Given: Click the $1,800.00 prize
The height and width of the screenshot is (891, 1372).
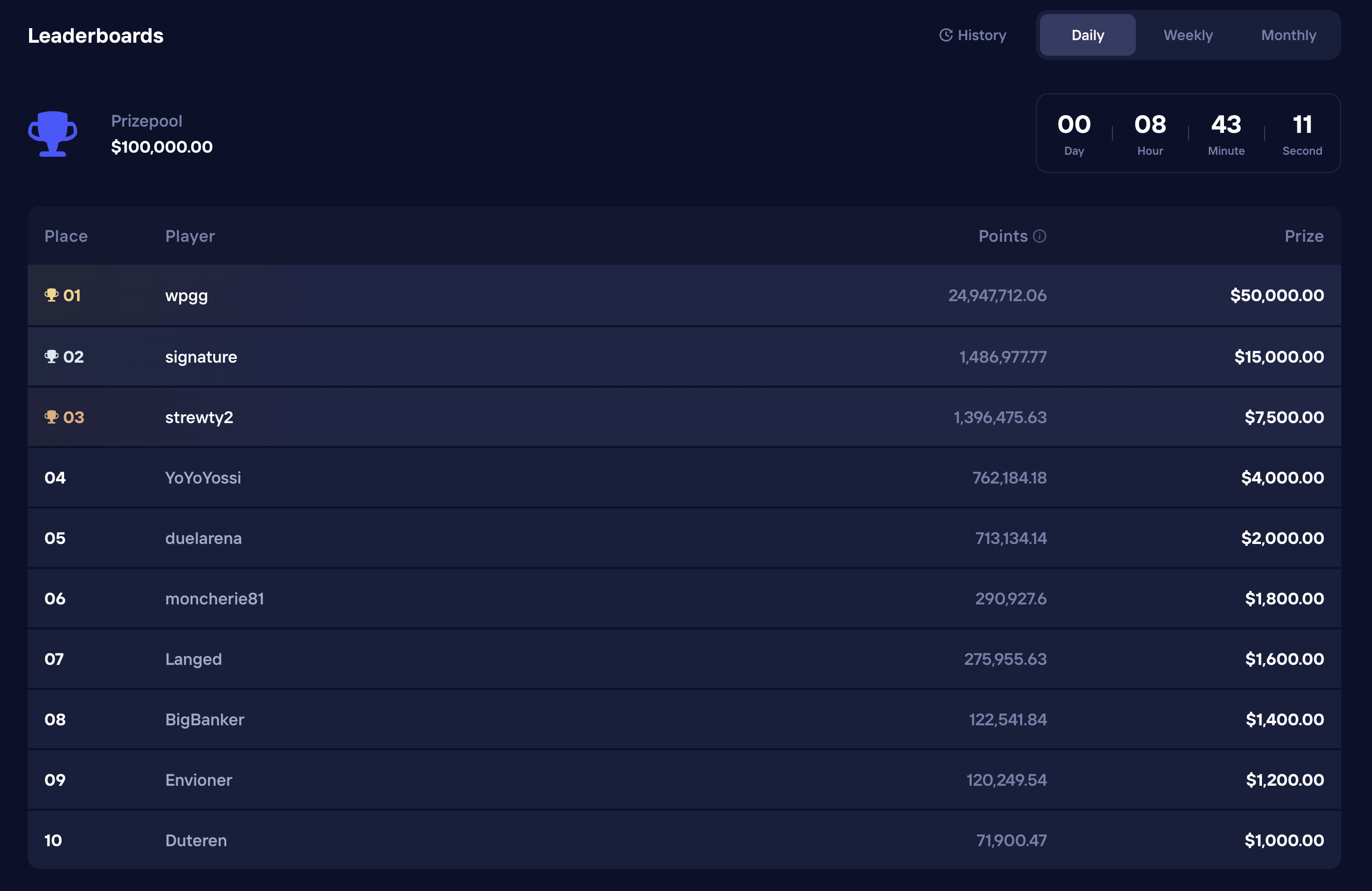Looking at the screenshot, I should pos(1284,599).
